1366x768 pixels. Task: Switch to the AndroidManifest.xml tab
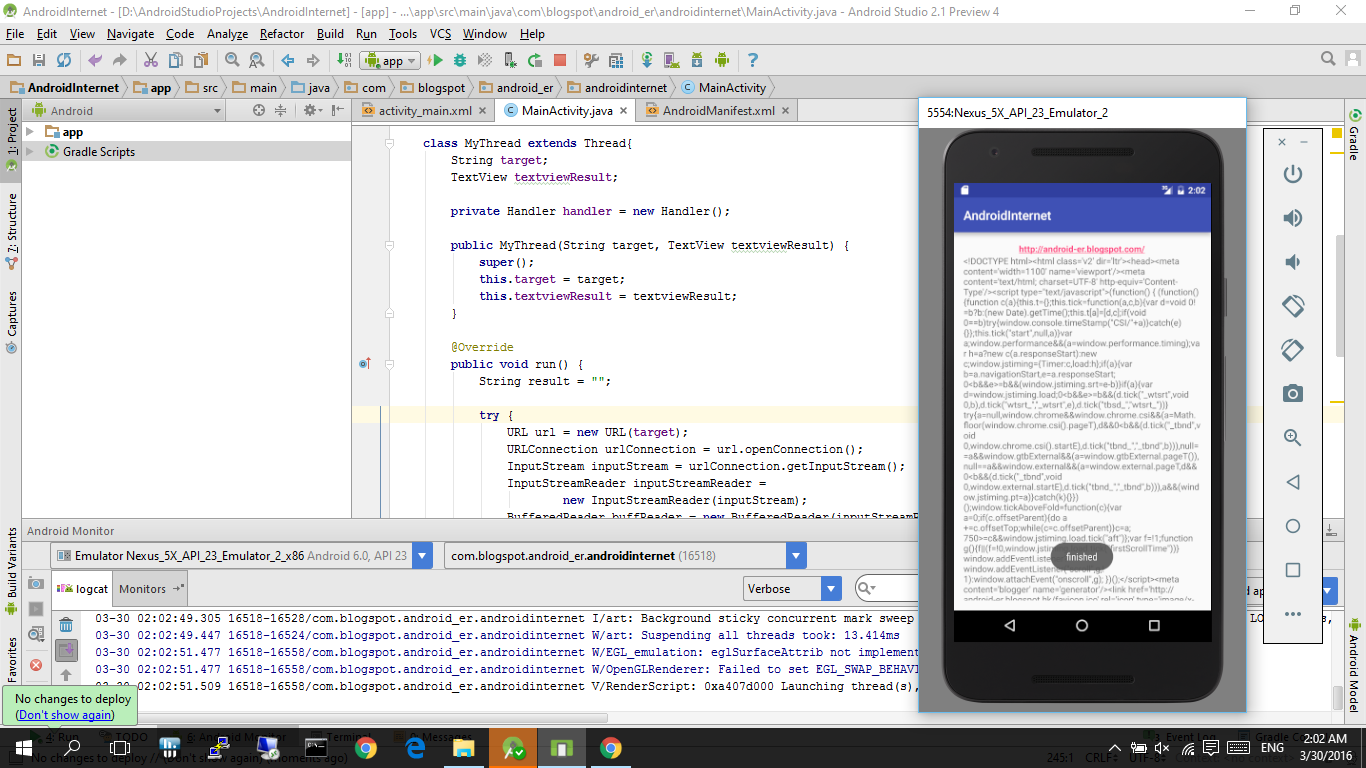point(718,111)
